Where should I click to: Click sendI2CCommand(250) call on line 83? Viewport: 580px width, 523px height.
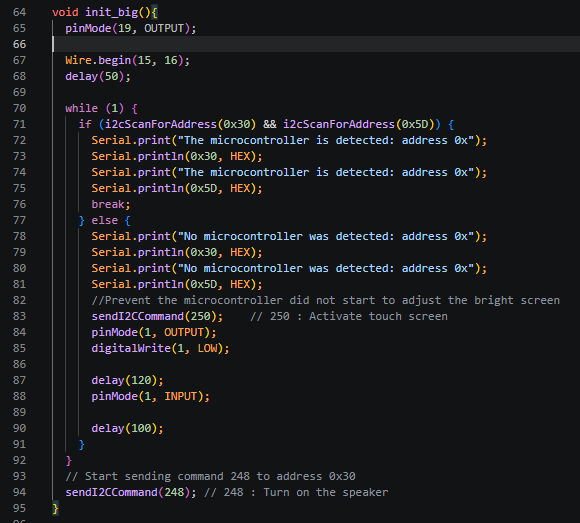pos(157,316)
